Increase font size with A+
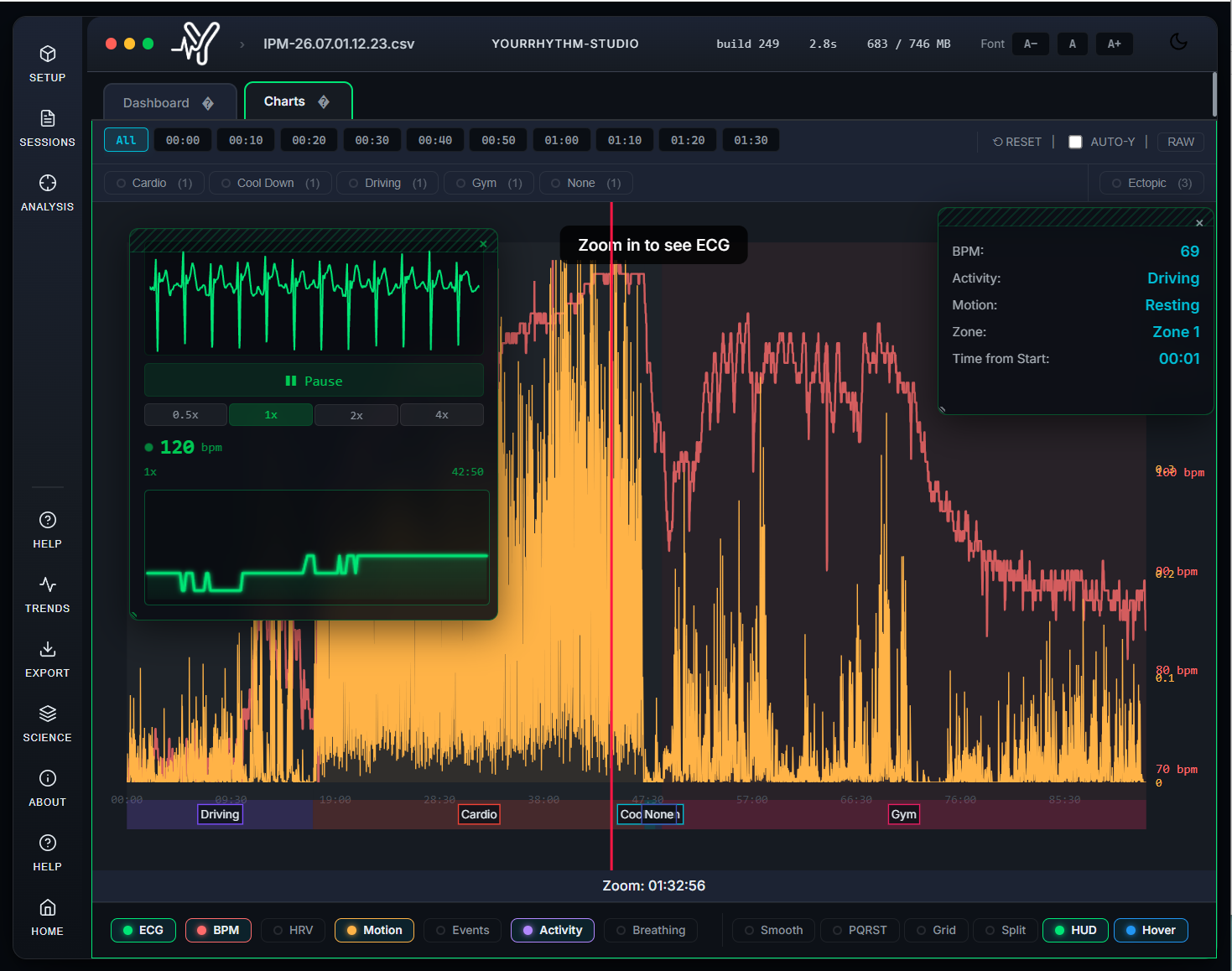 [x=1115, y=44]
